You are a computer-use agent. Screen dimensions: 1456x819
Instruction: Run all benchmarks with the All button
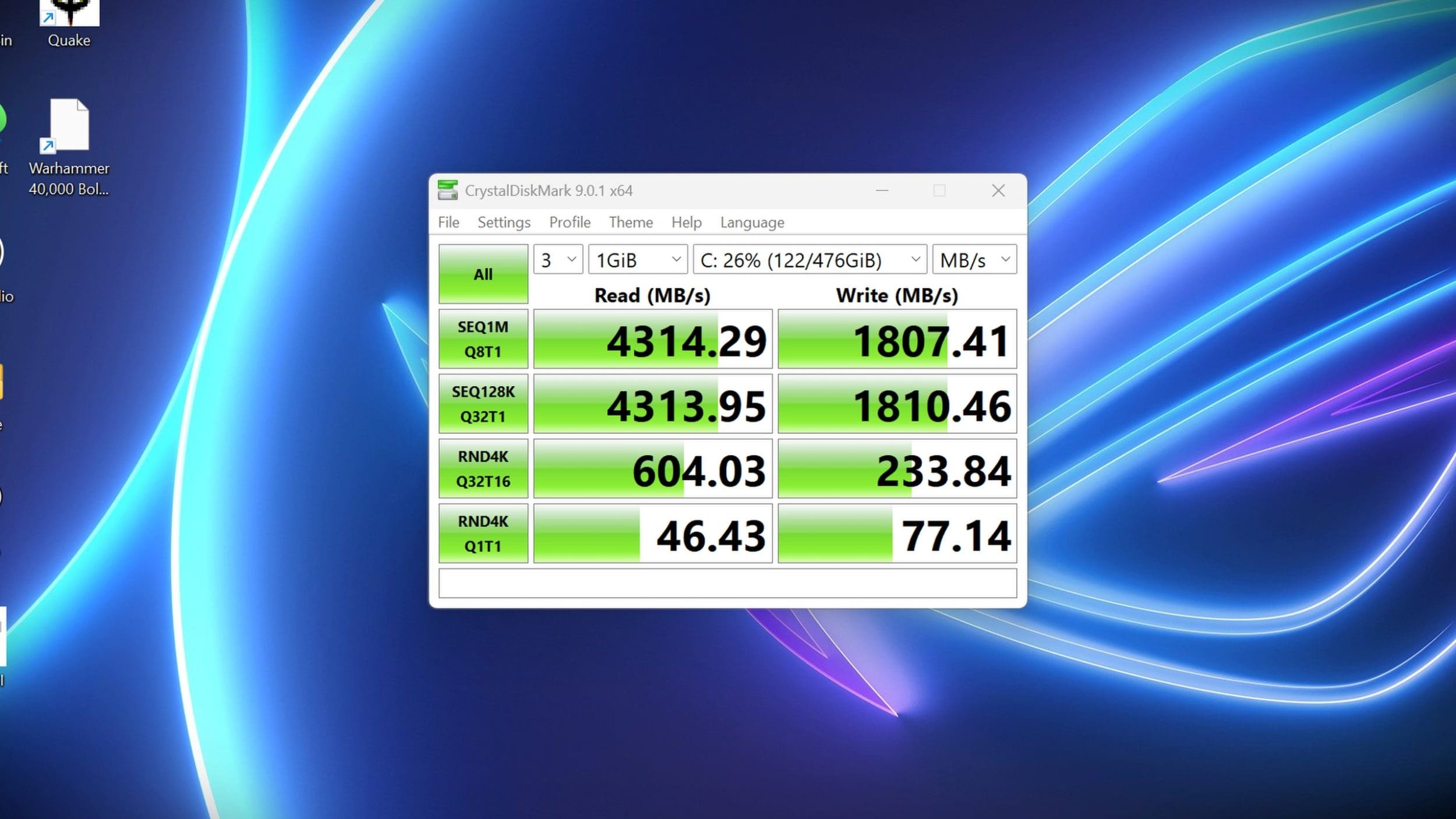coord(483,274)
